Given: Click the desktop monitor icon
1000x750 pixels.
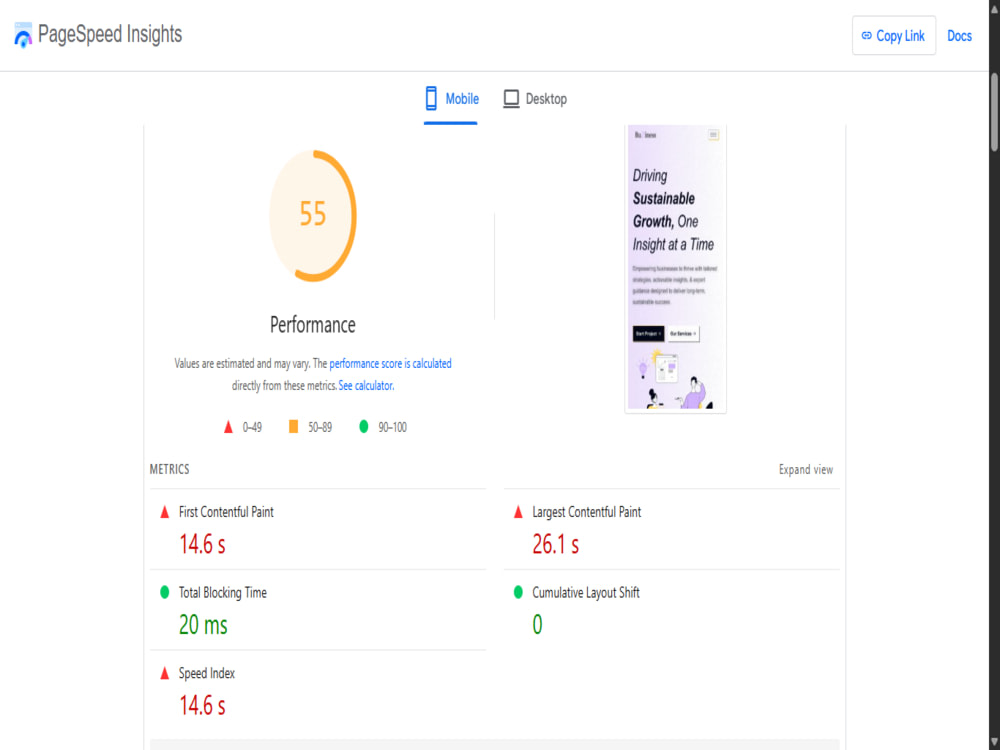Looking at the screenshot, I should (x=511, y=99).
